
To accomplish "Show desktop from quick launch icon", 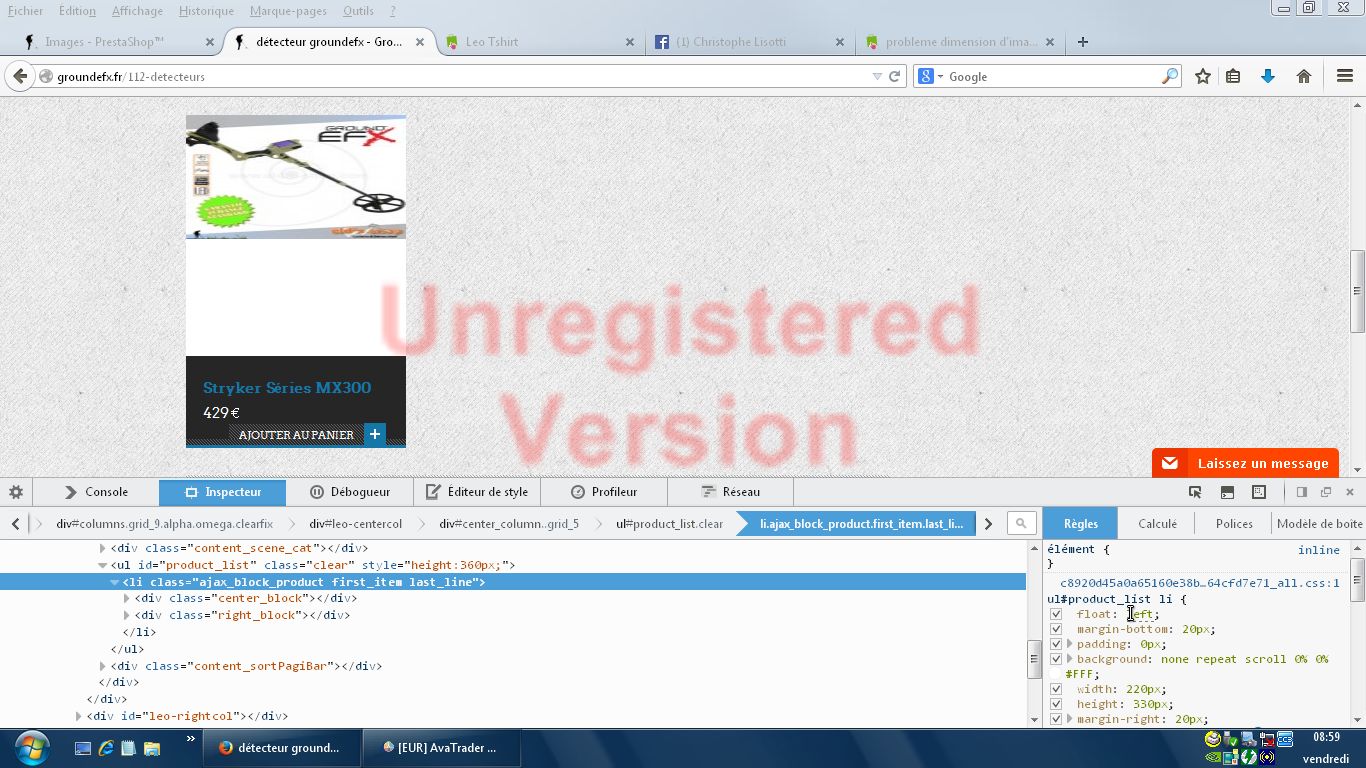I will (x=83, y=748).
